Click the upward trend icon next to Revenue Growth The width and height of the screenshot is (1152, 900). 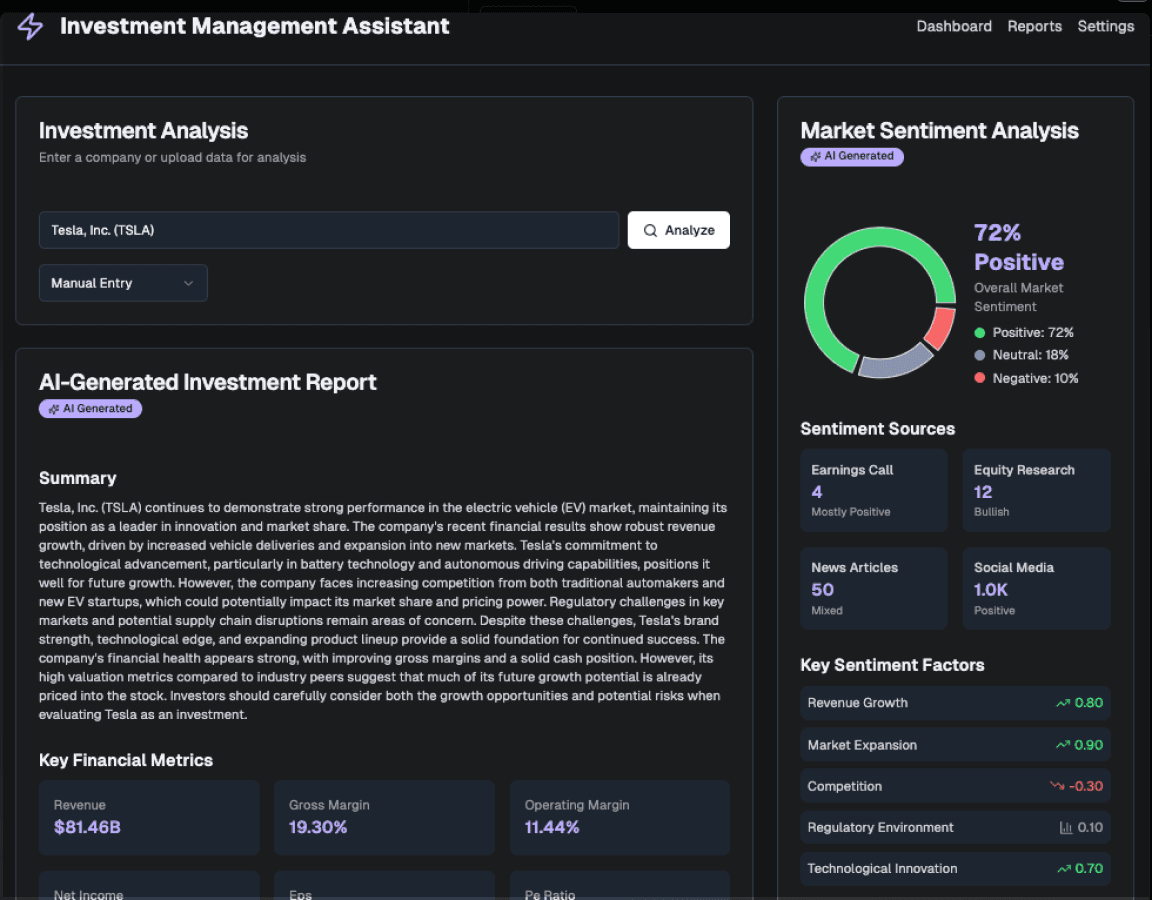point(1062,703)
